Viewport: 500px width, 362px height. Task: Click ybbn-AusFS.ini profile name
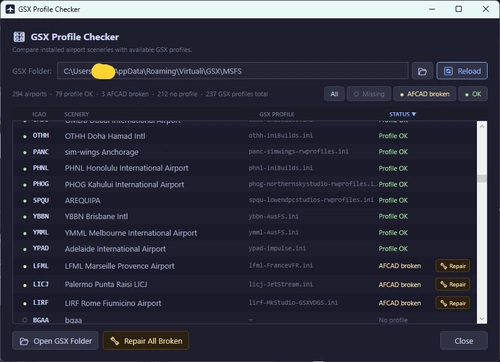tap(274, 216)
